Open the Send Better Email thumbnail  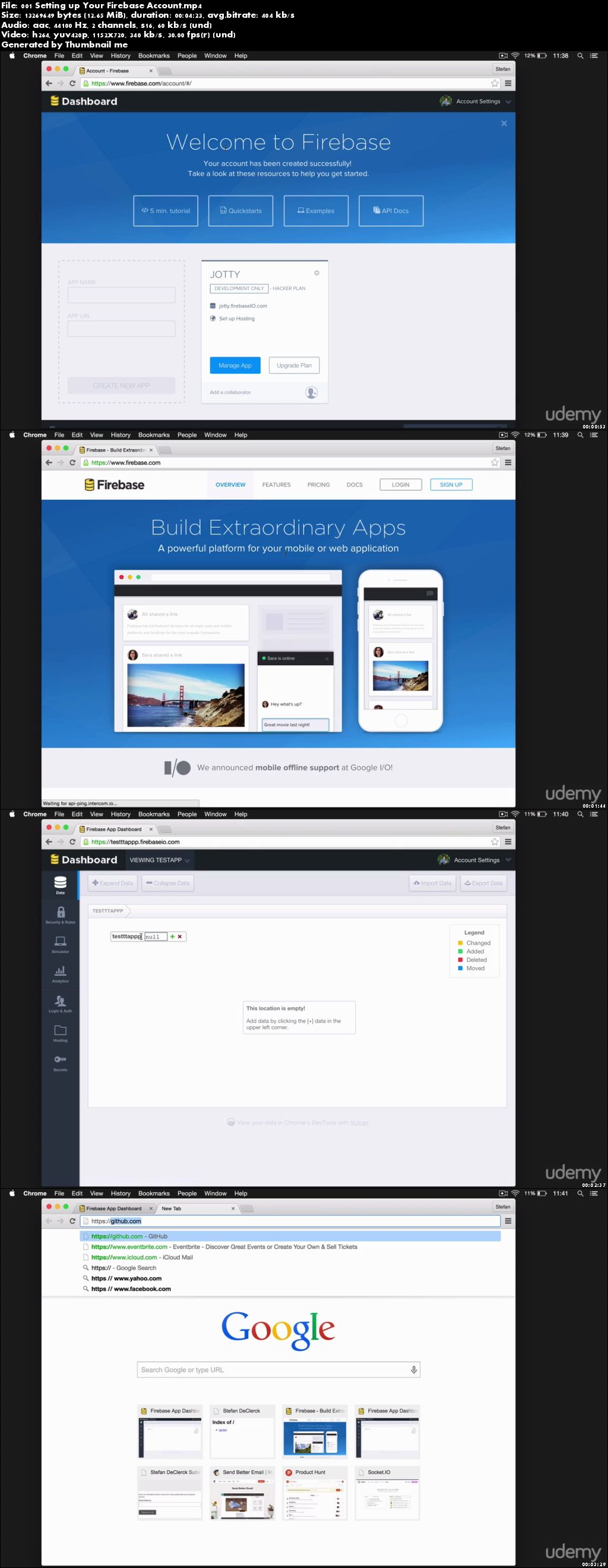tap(242, 1493)
